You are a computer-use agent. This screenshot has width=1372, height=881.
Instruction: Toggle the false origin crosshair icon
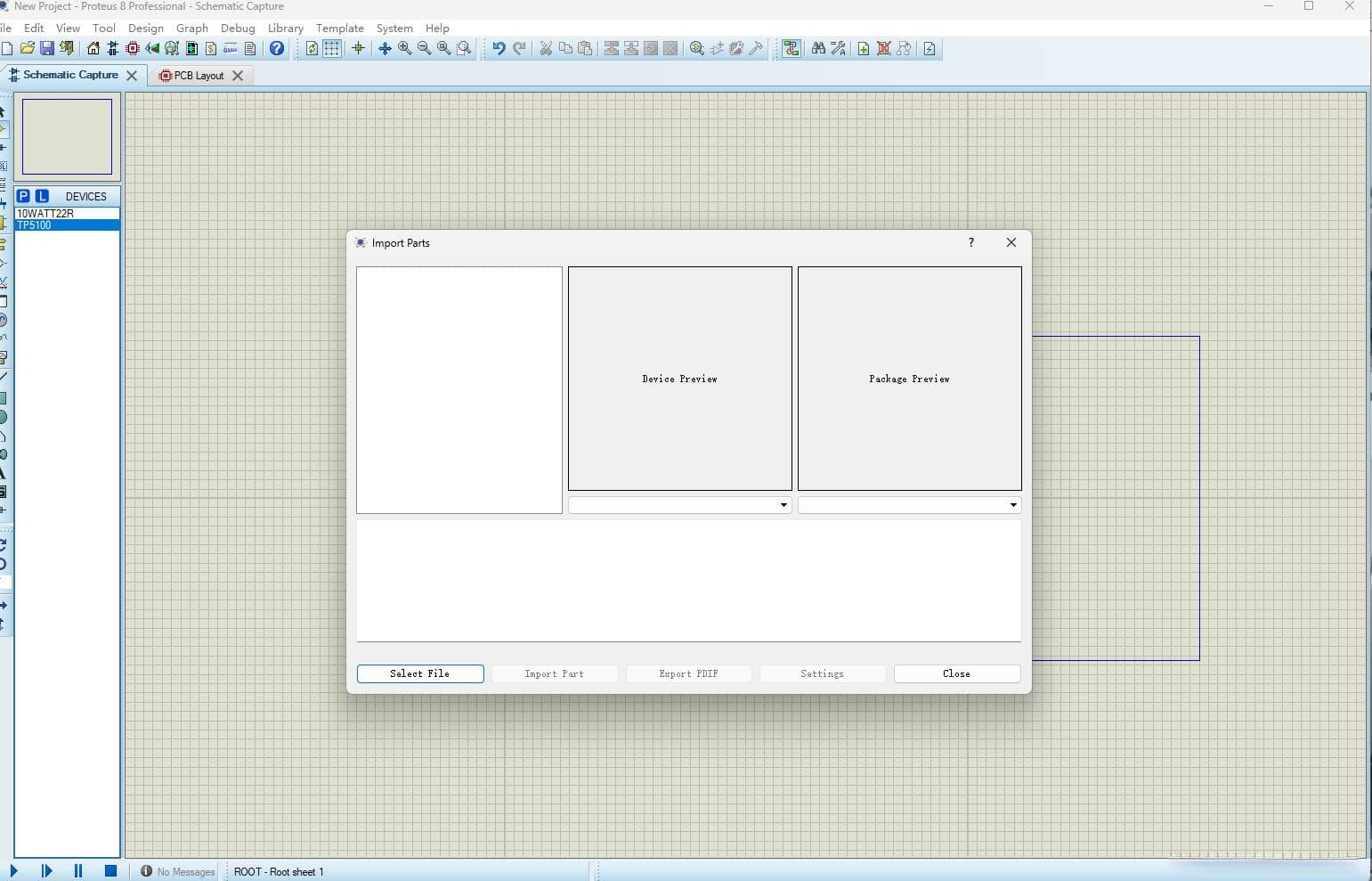(358, 49)
